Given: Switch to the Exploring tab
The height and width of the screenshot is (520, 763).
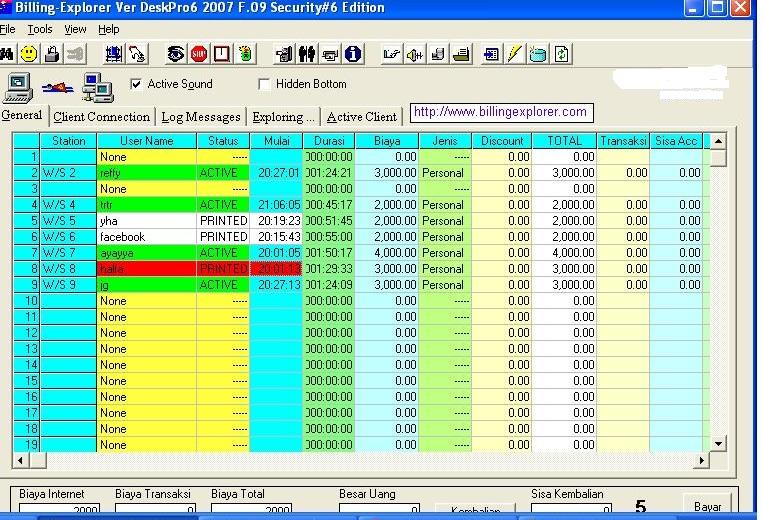Looking at the screenshot, I should pos(284,117).
